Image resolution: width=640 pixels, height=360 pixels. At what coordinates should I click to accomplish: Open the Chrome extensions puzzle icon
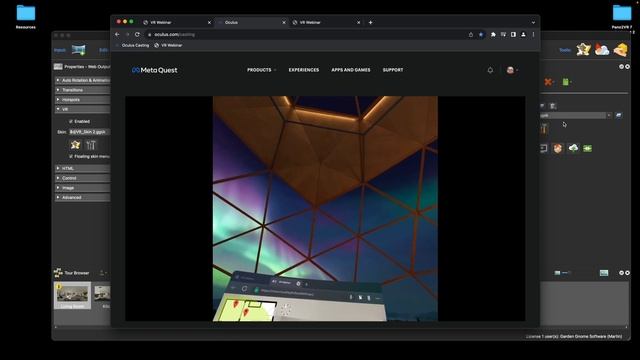493,35
